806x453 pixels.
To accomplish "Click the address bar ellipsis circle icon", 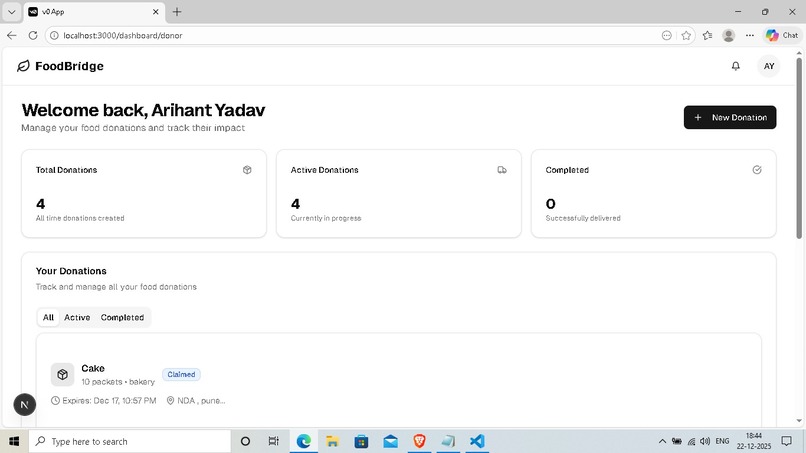I will point(667,35).
